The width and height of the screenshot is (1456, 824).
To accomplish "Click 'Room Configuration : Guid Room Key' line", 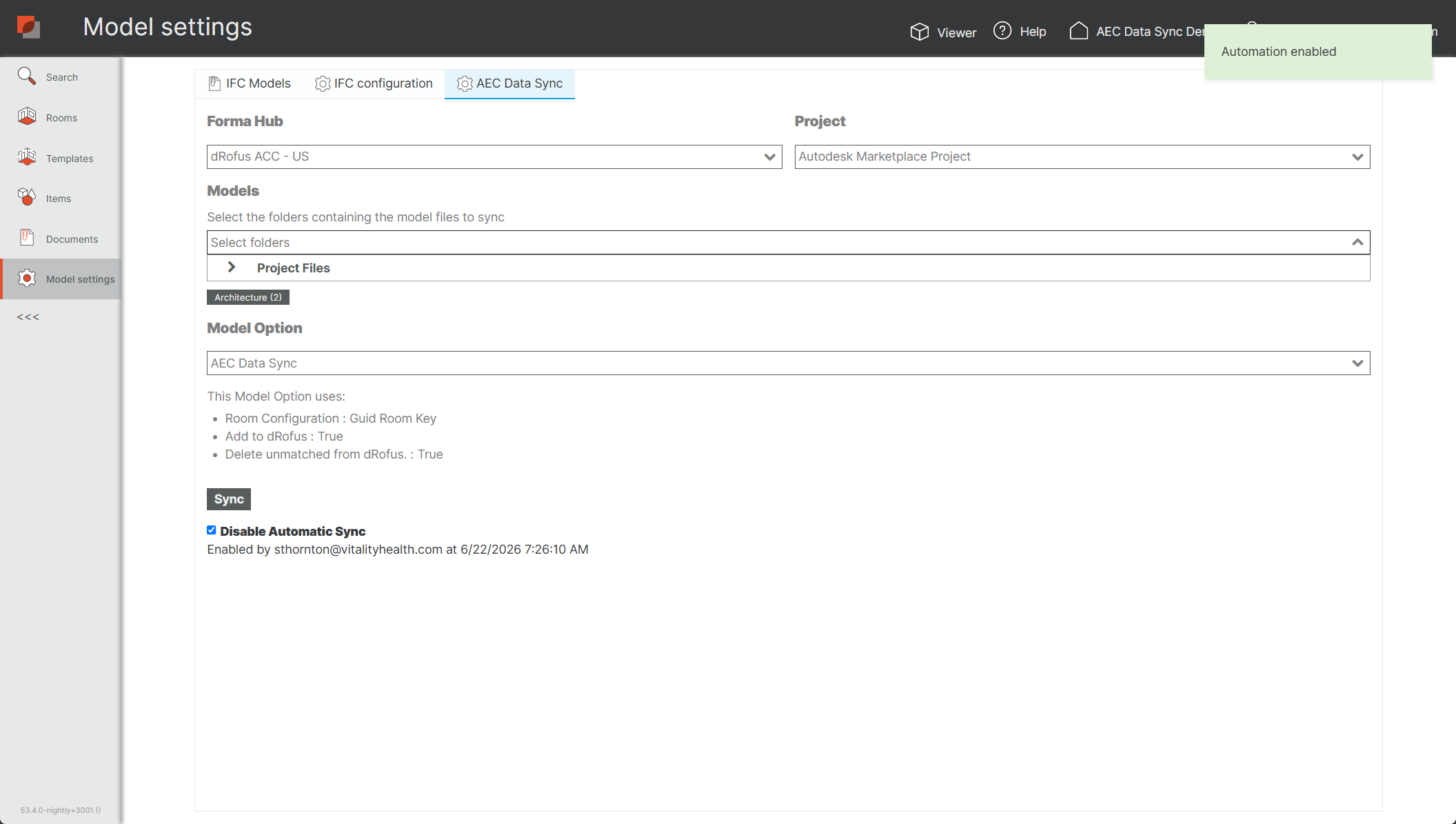I will [331, 419].
